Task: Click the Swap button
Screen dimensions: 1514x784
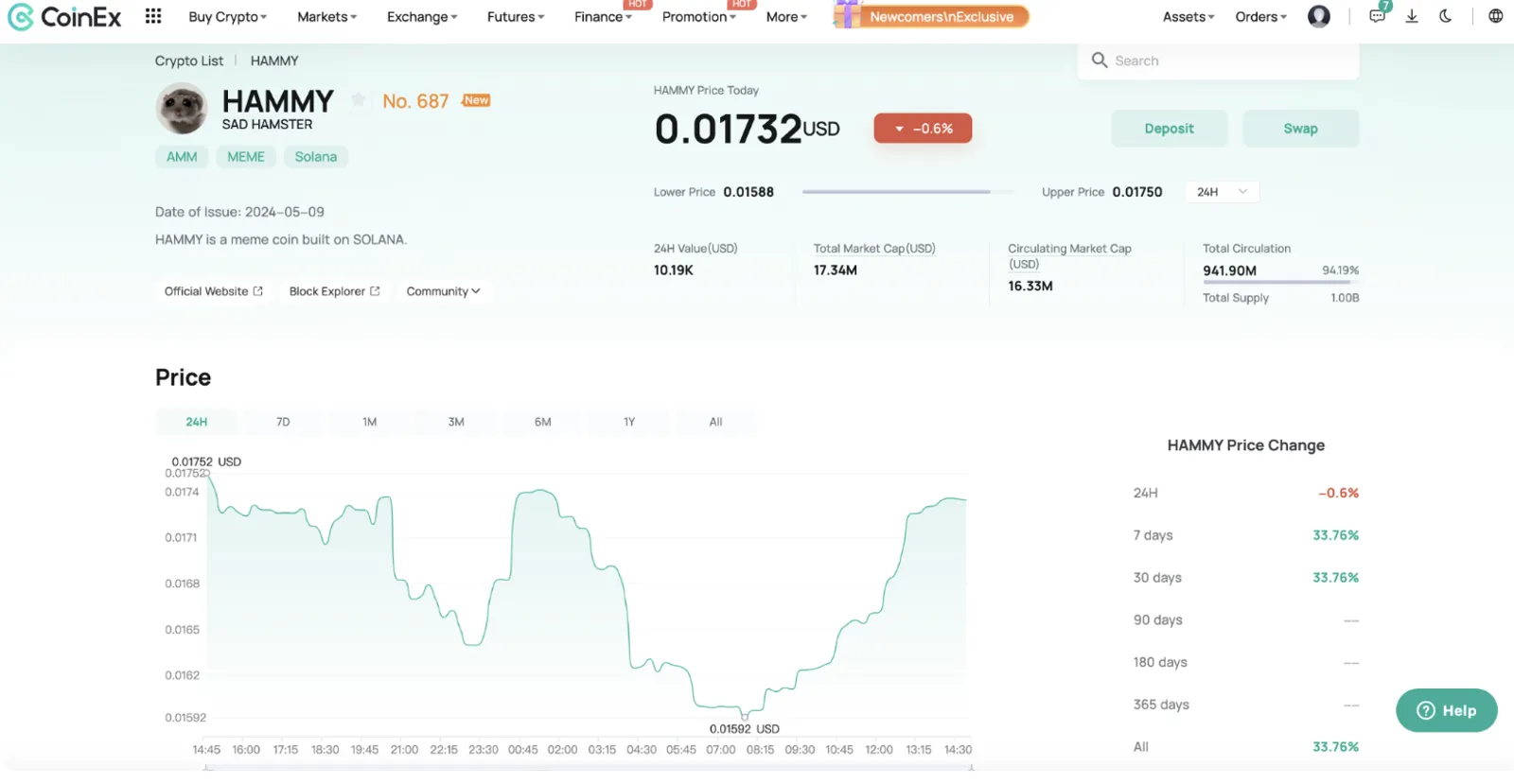Action: tap(1300, 129)
